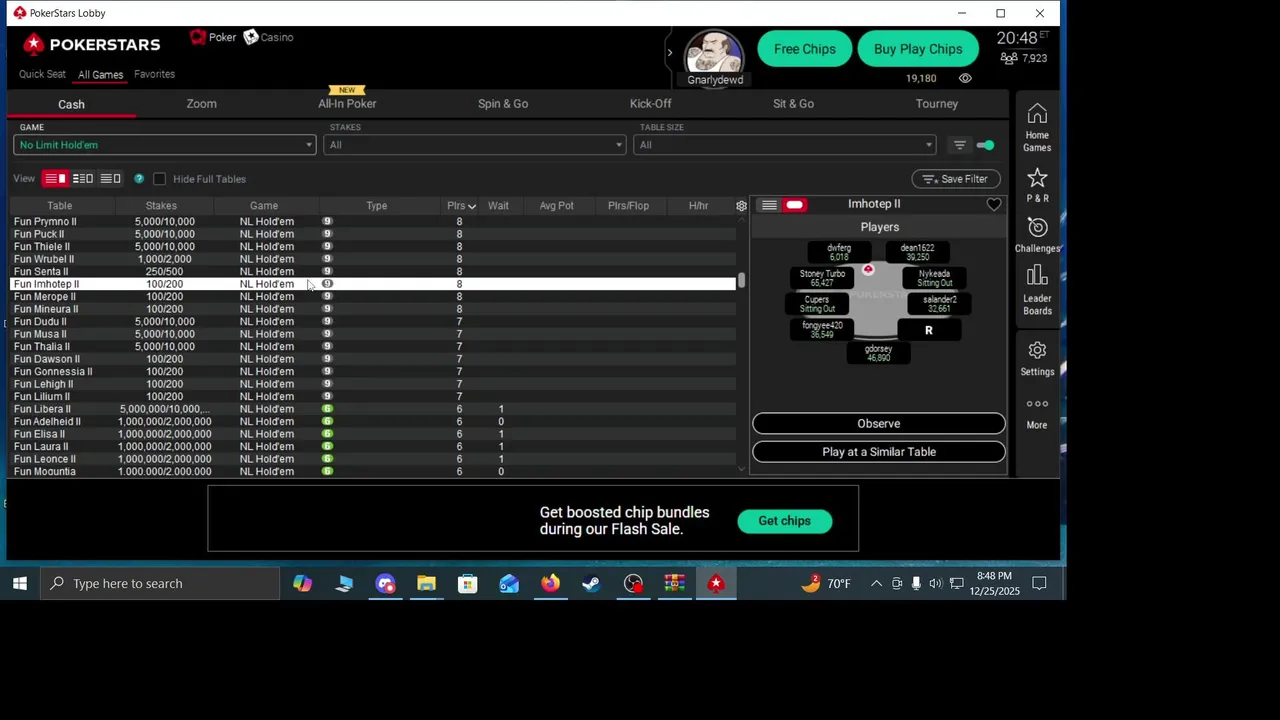1280x720 pixels.
Task: Select Favorites view
Action: coord(154,74)
